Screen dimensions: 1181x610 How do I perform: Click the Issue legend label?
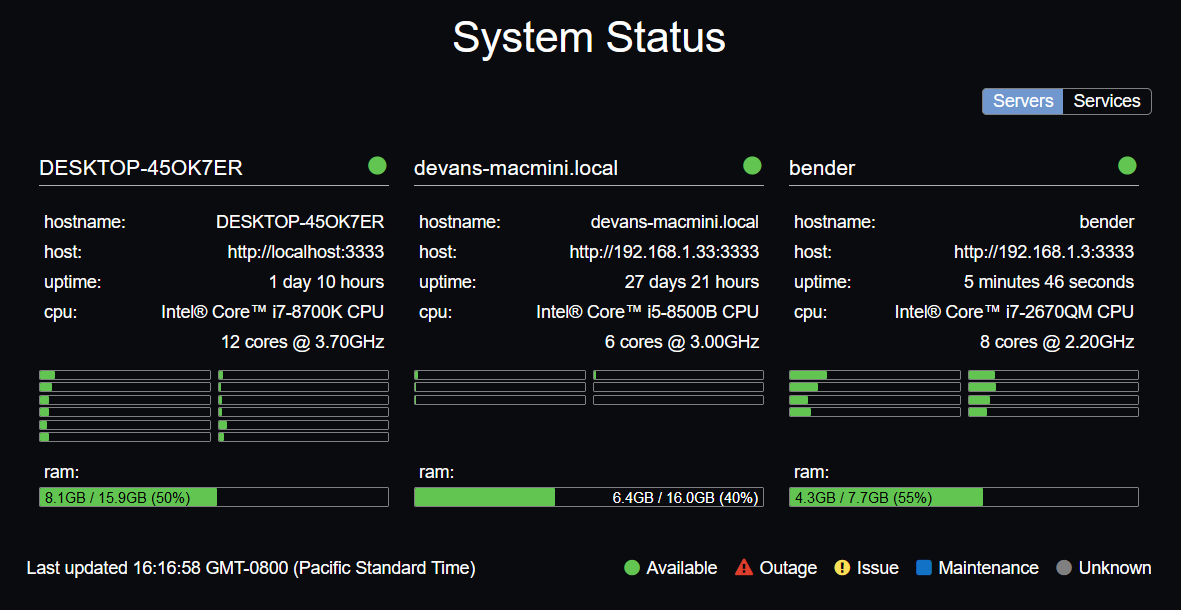(x=877, y=568)
